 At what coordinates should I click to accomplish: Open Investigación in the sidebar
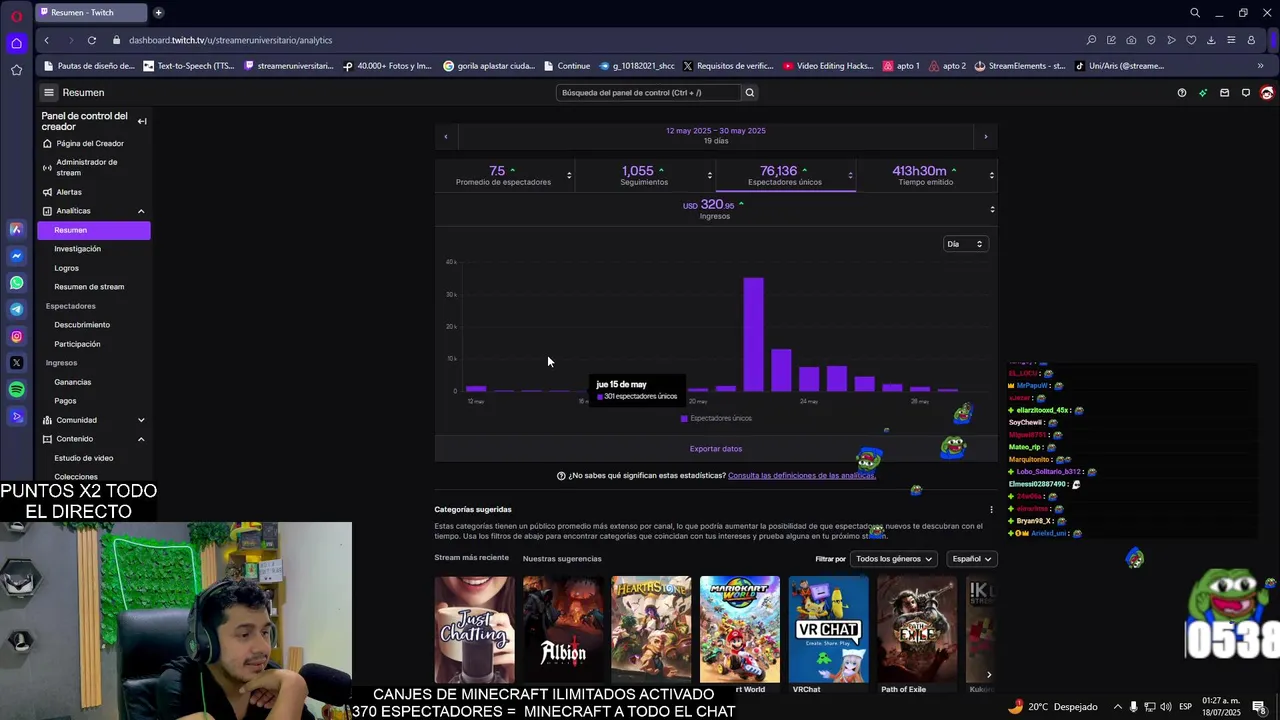pyautogui.click(x=77, y=249)
